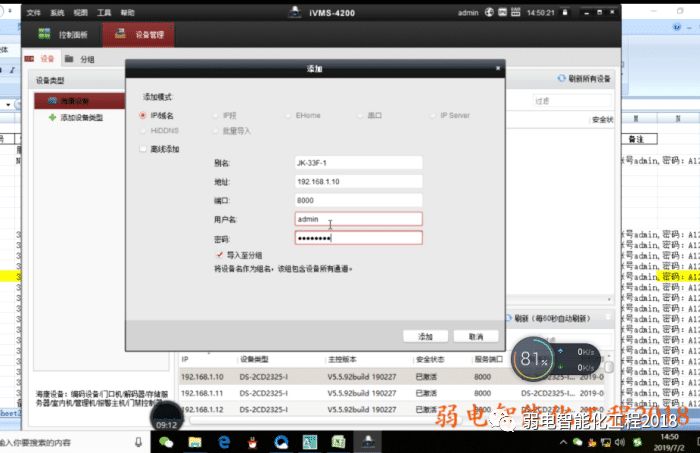This screenshot has width=700, height=453.
Task: Click the volume icon in system tray
Action: [x=620, y=442]
